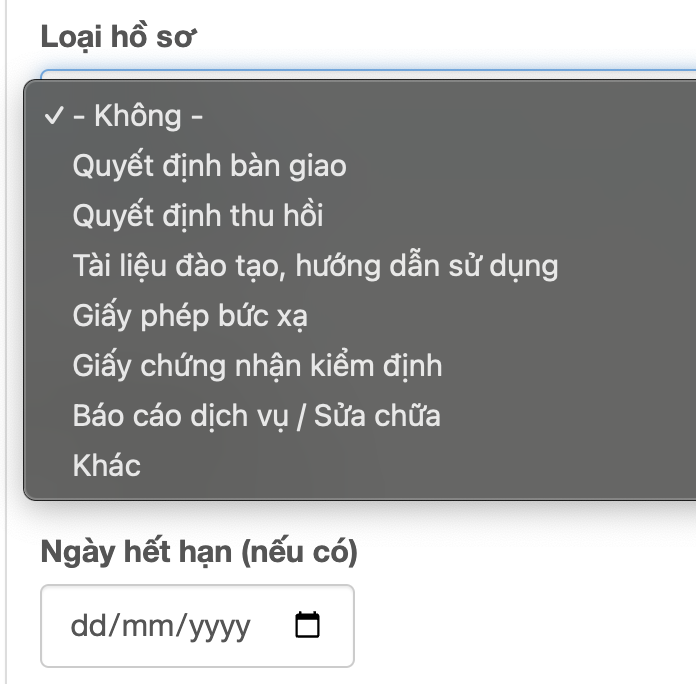Select "Giấy chứng nhận kiểm định" entry
696x684 pixels.
[257, 366]
